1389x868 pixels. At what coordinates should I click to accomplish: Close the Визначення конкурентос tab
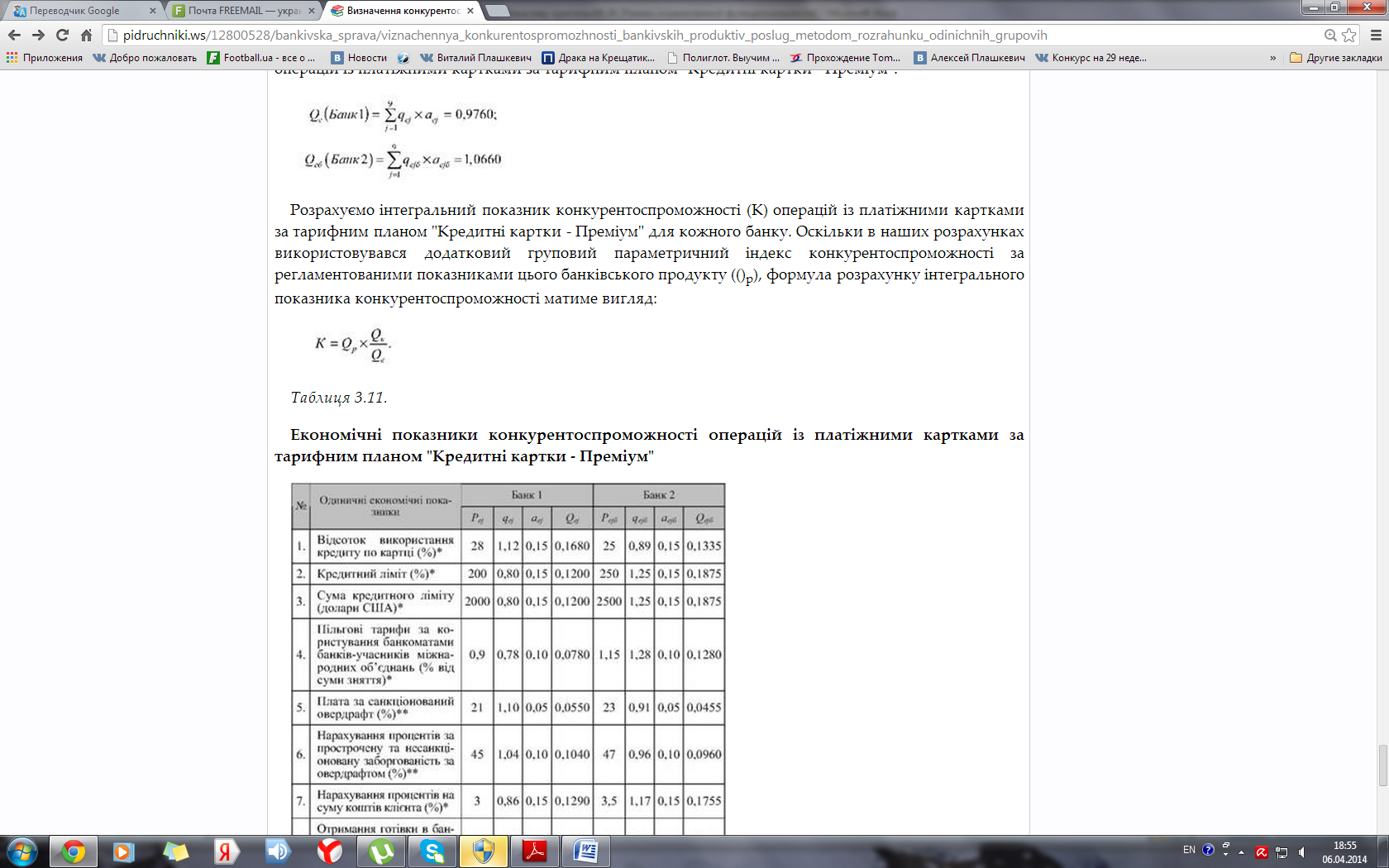pyautogui.click(x=470, y=11)
